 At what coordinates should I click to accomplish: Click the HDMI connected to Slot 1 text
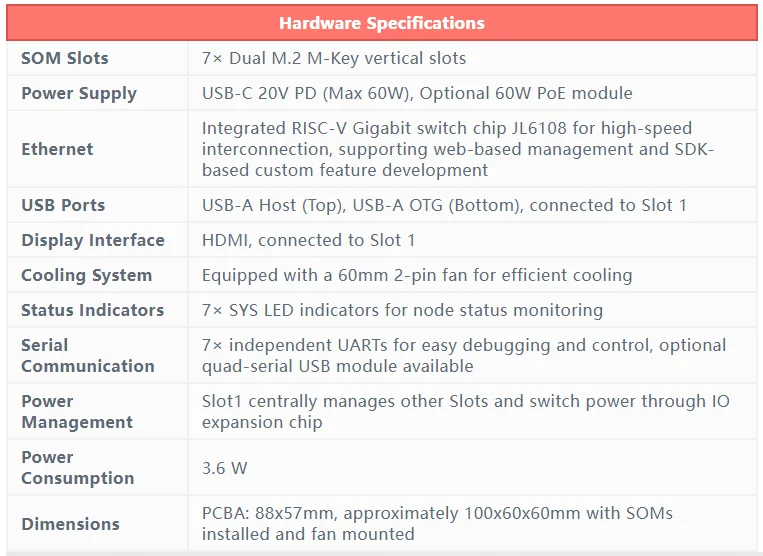pos(308,240)
